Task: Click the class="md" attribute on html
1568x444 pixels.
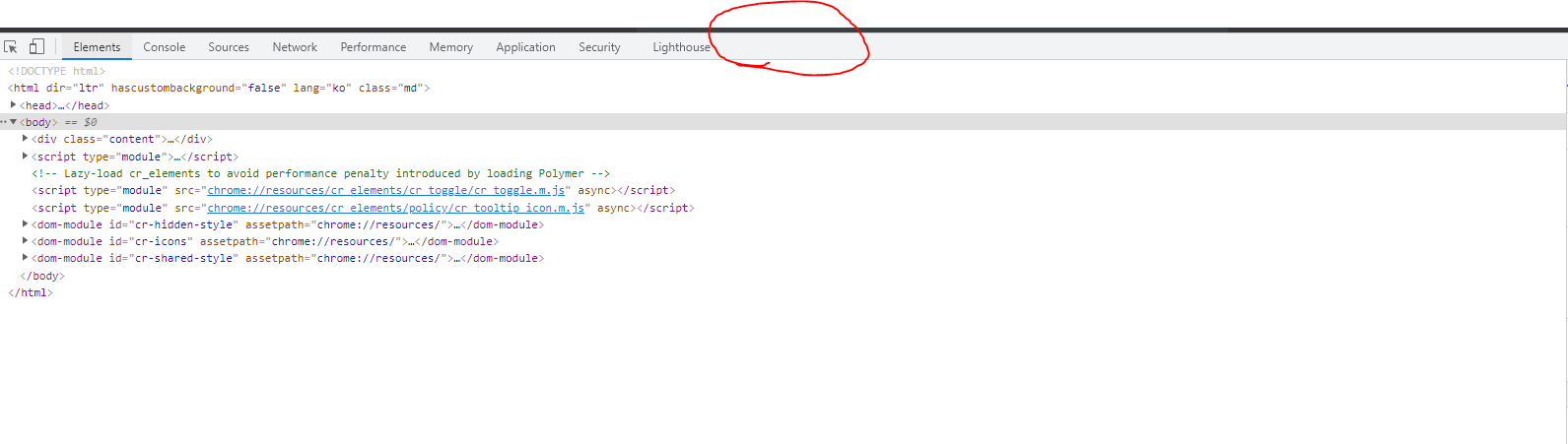Action: (390, 88)
